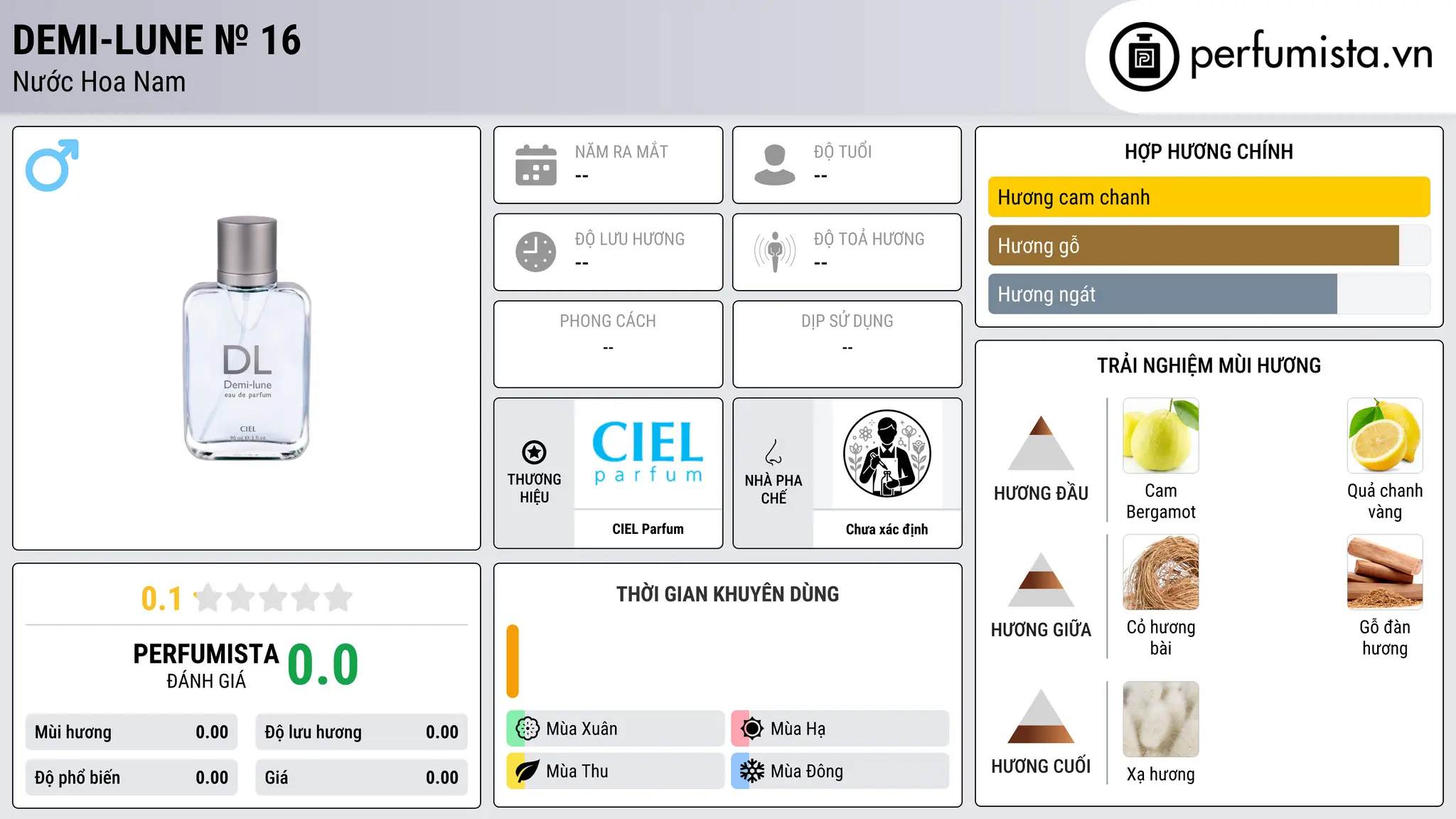Viewport: 1456px width, 819px height.
Task: Click the star badge icon above Thương hiệu
Action: [x=534, y=452]
